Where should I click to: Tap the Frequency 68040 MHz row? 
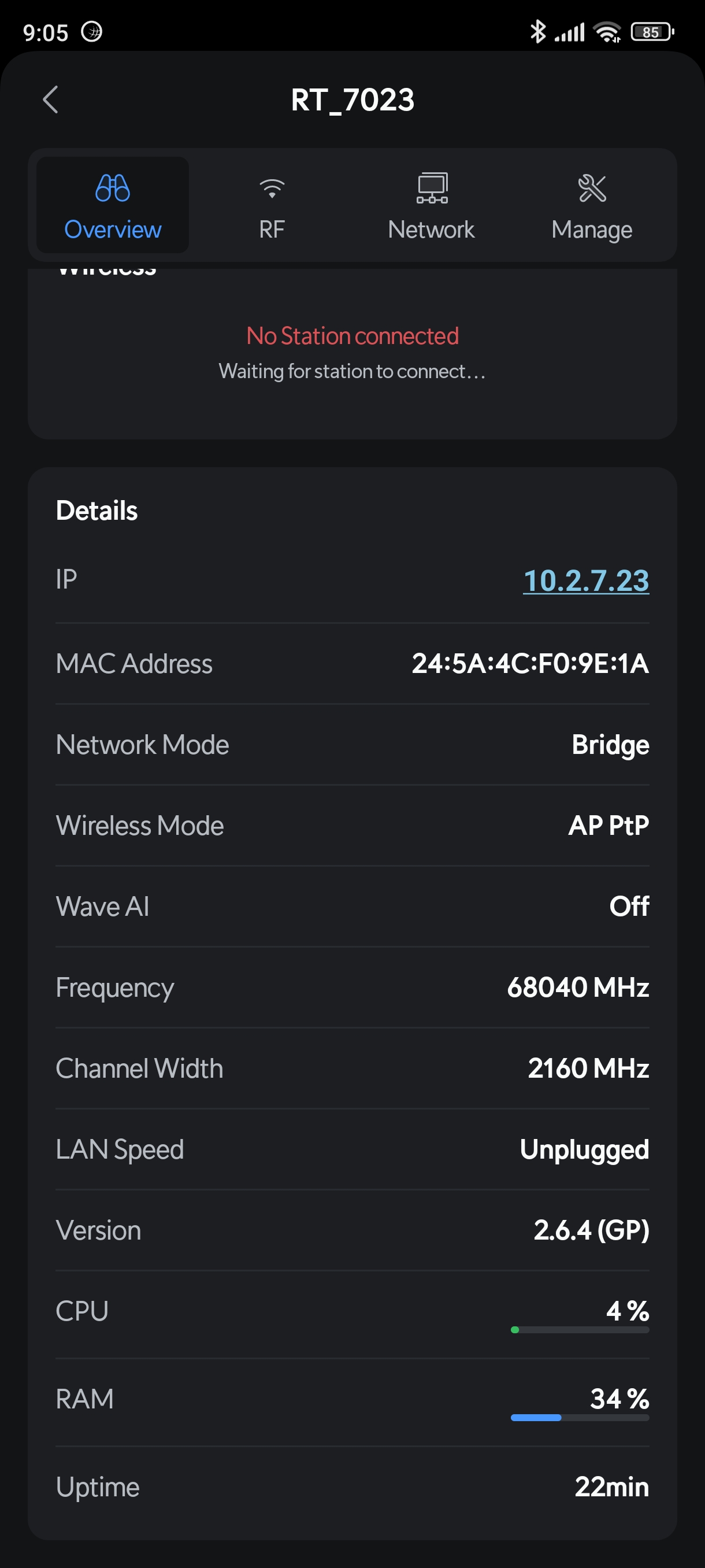pos(352,988)
